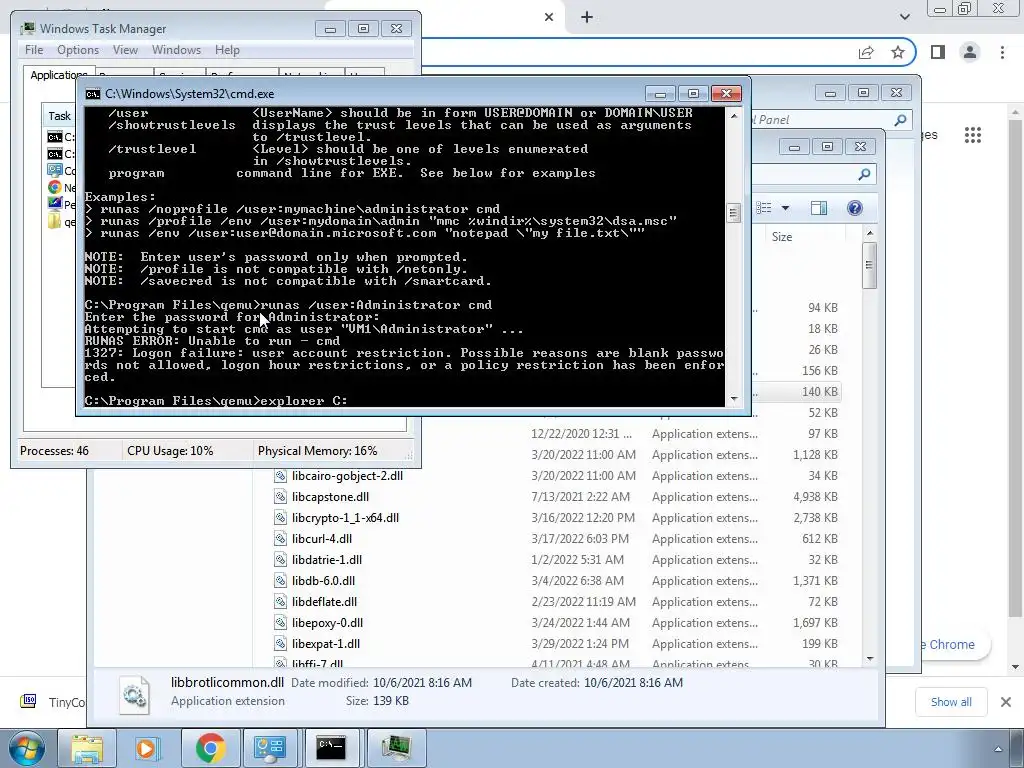The image size is (1024, 768).
Task: Switch to the Applications tab in Task Manager
Action: coord(59,75)
